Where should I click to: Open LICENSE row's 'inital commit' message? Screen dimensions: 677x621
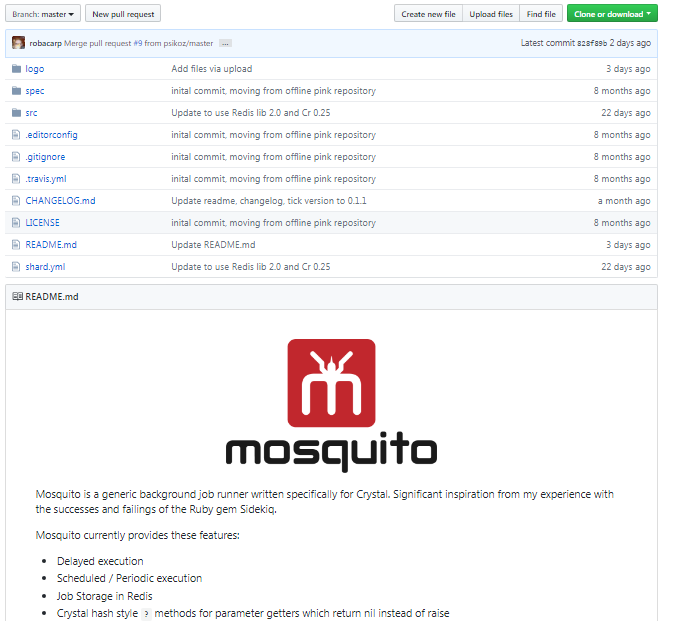273,223
